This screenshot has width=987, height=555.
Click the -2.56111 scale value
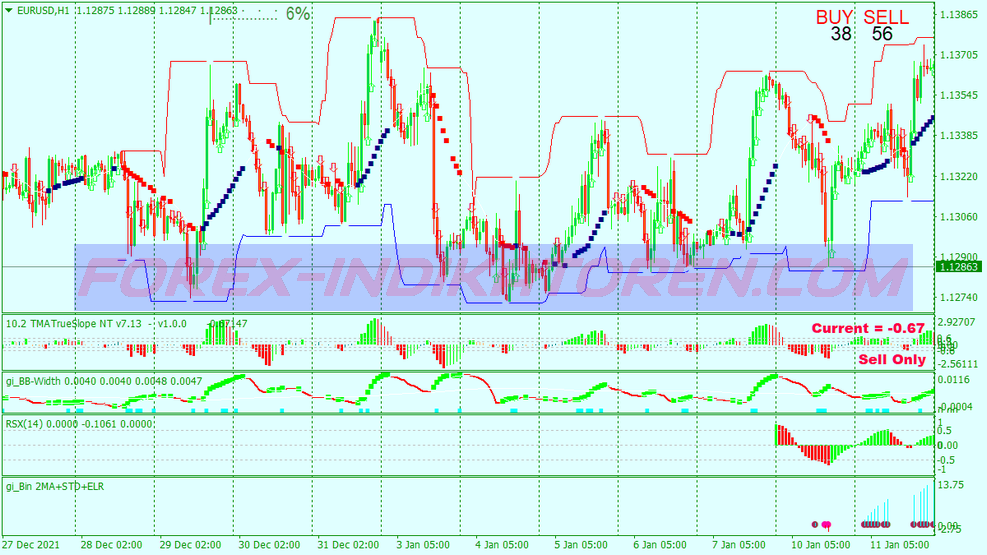(959, 364)
